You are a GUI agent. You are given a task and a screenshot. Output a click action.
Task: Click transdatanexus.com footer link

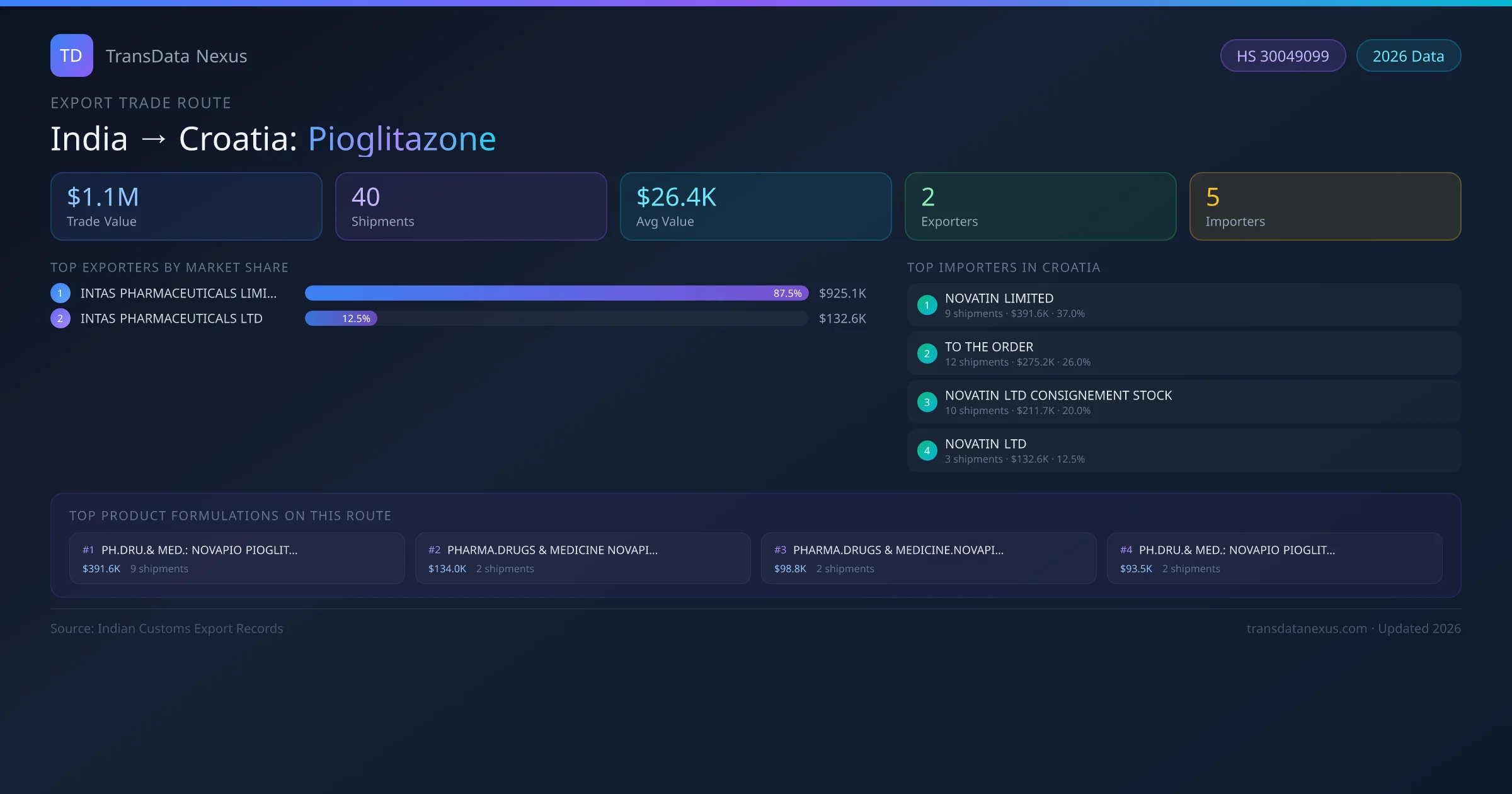click(x=1307, y=628)
